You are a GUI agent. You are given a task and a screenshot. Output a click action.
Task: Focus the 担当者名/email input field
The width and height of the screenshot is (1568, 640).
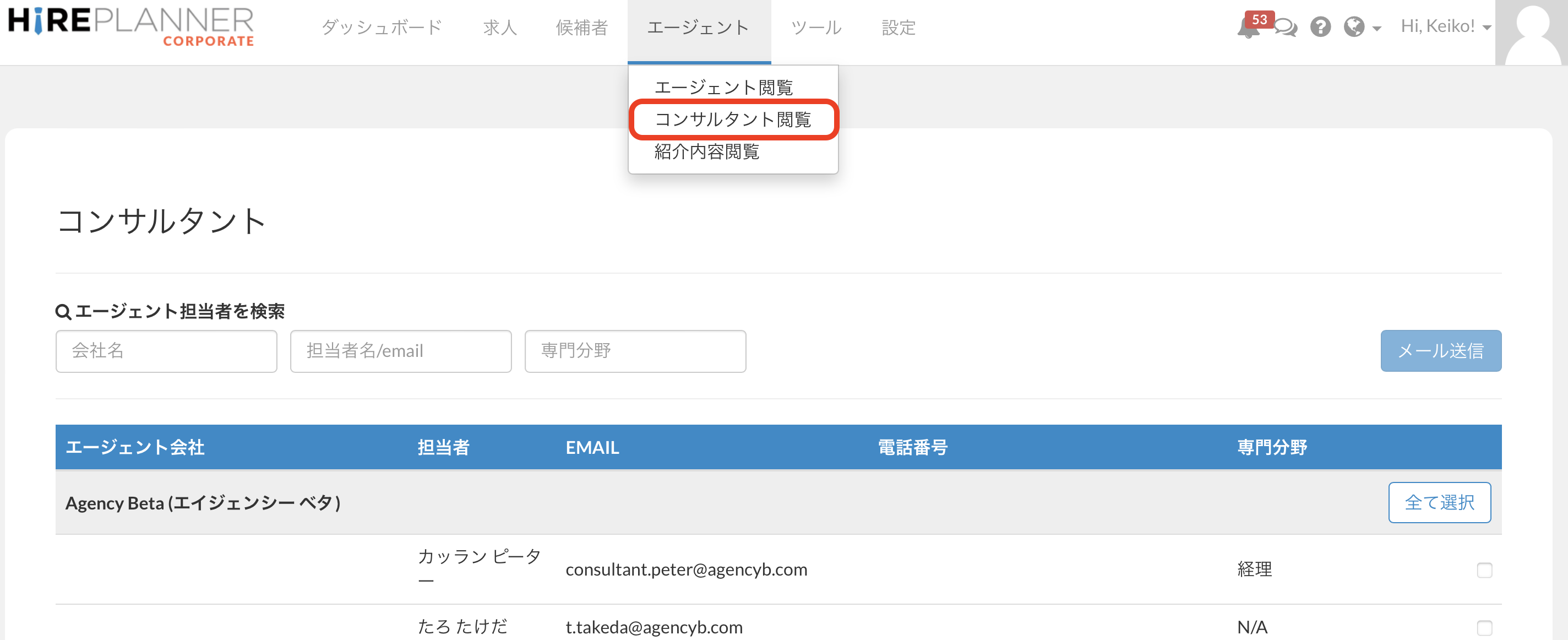400,351
